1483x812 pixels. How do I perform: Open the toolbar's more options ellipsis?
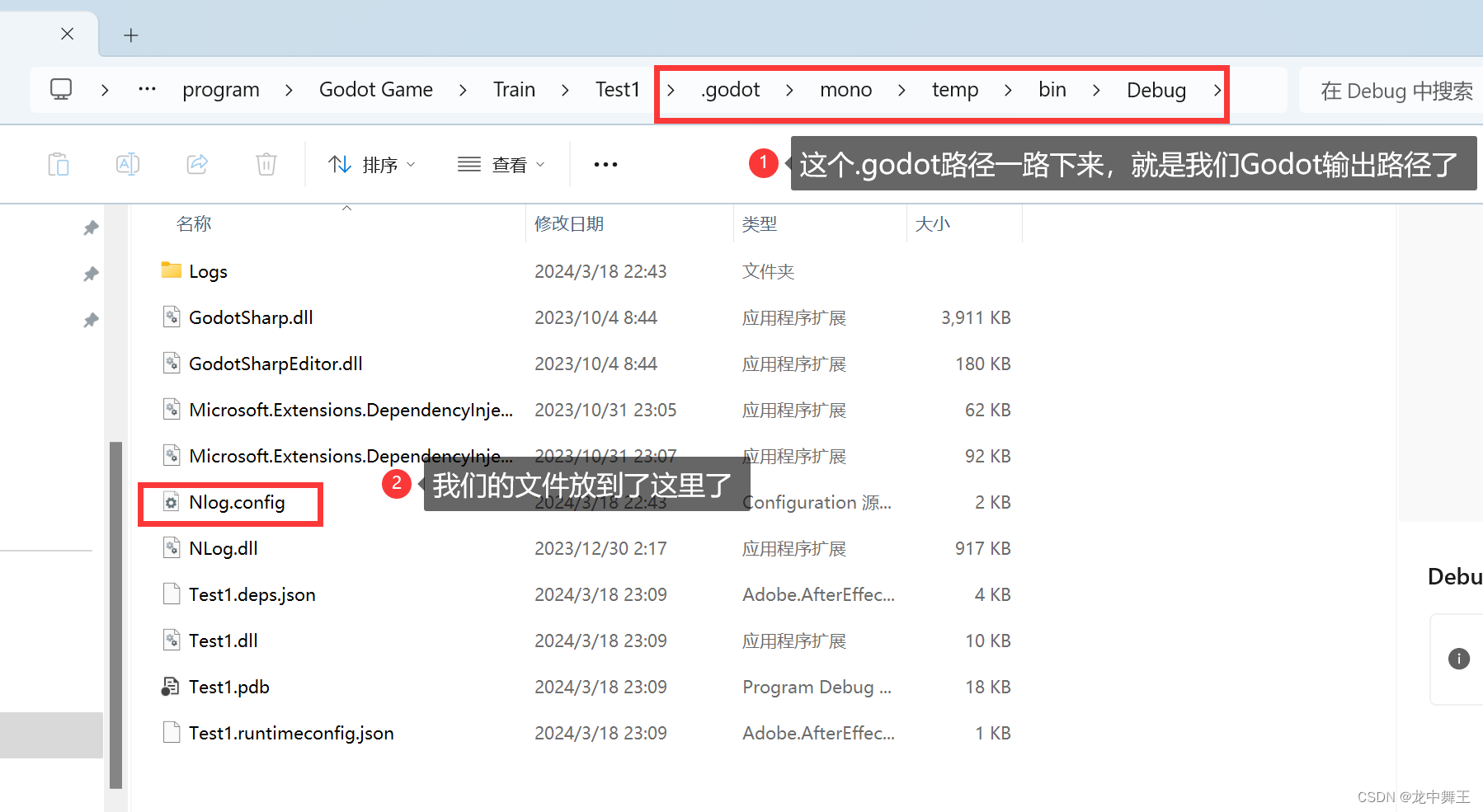[x=605, y=164]
